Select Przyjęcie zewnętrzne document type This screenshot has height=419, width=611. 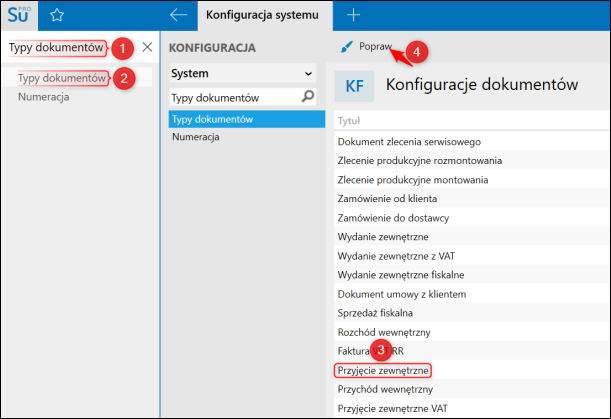pyautogui.click(x=385, y=370)
